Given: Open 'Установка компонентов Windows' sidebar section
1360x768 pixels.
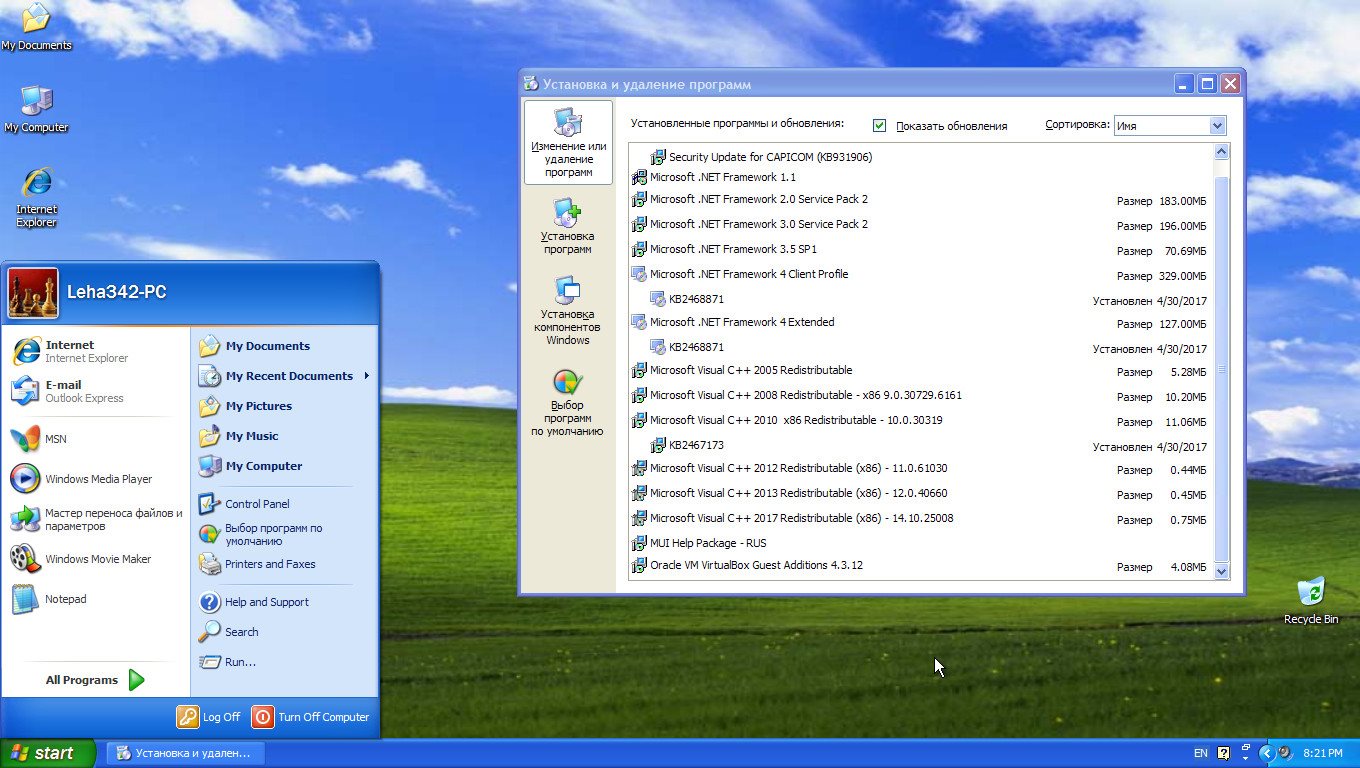Looking at the screenshot, I should [567, 310].
